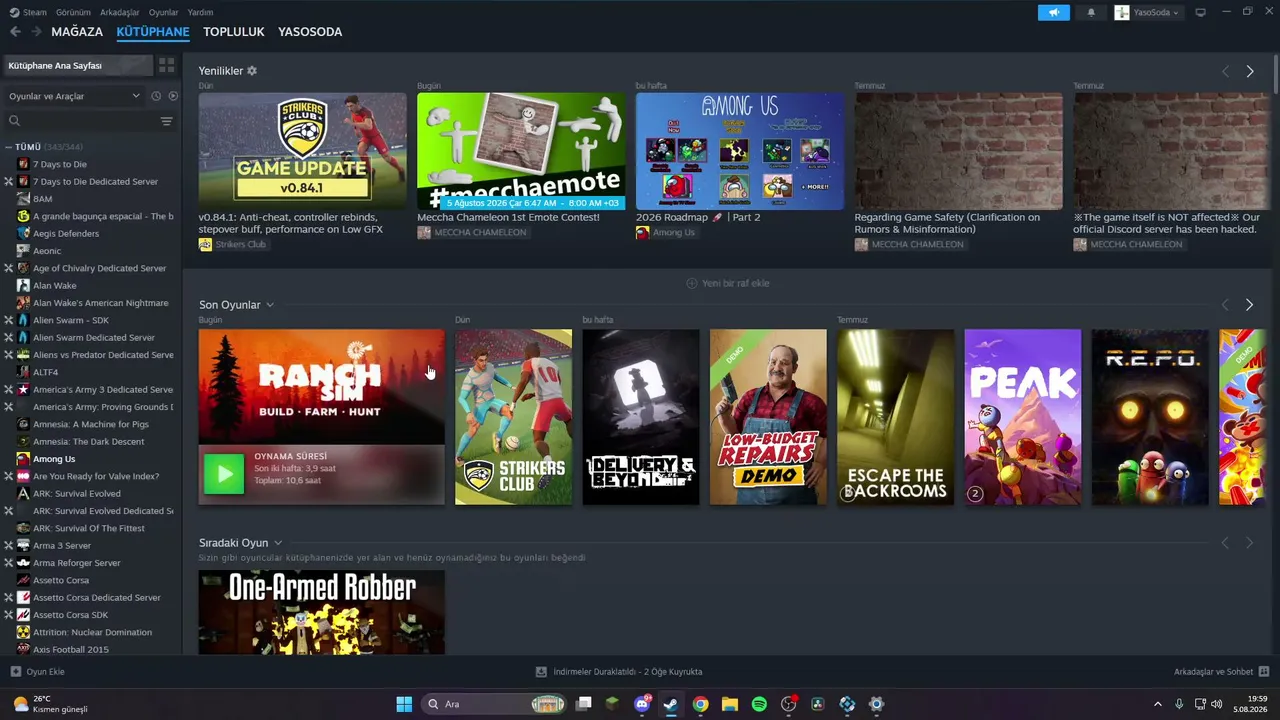Open the R.E.P.O. game cover

point(1150,417)
